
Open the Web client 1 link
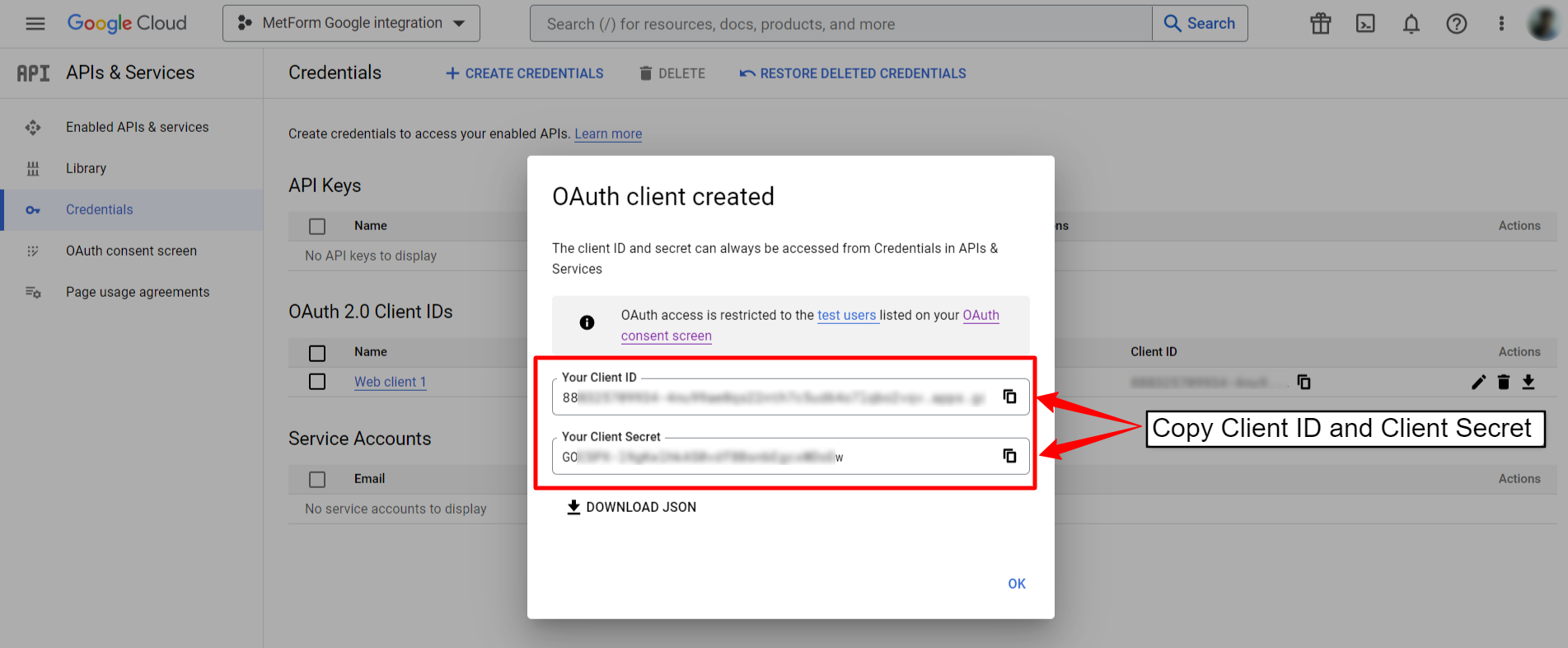(390, 382)
